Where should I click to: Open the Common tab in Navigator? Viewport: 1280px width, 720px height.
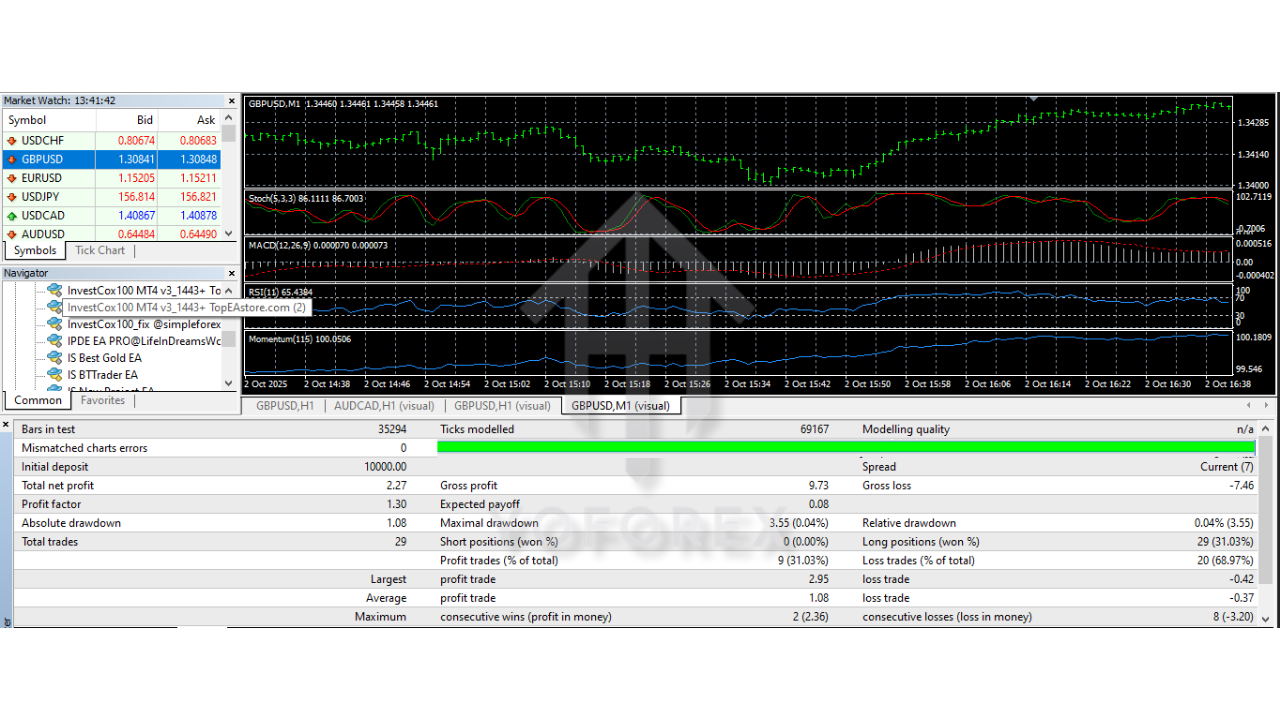pyautogui.click(x=37, y=399)
